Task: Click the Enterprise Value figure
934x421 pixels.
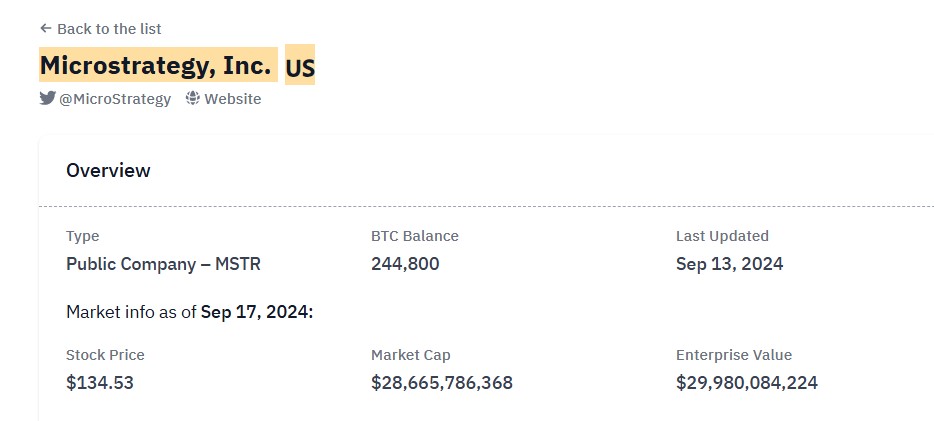Action: pos(747,382)
